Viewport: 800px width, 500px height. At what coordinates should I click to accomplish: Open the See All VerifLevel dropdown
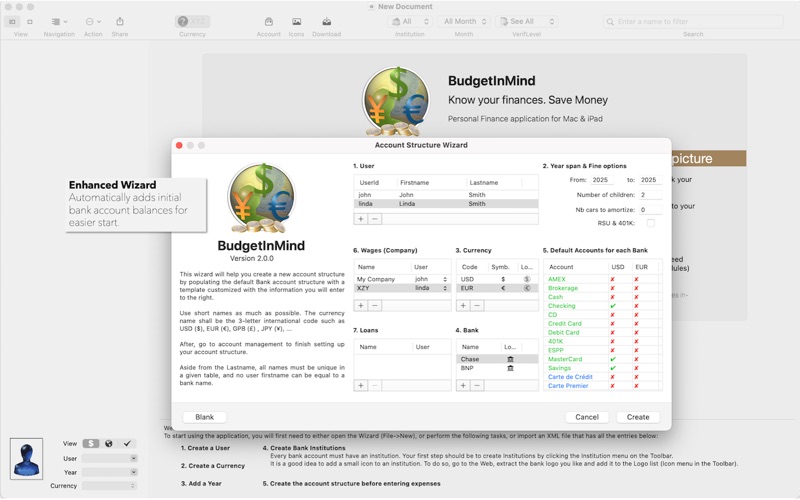527,21
